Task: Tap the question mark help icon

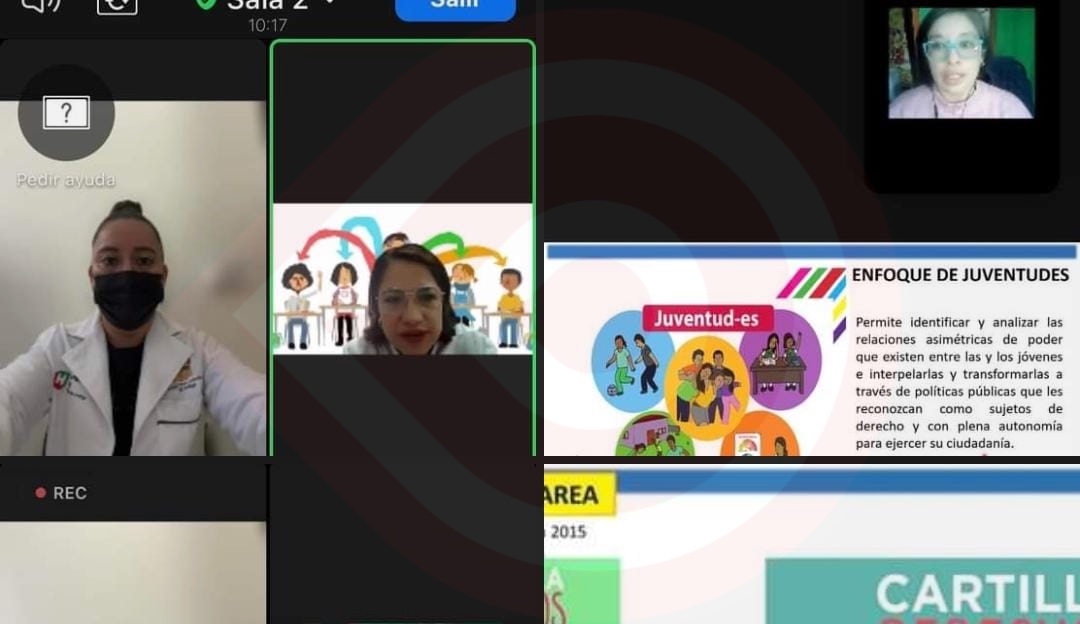Action: [66, 113]
